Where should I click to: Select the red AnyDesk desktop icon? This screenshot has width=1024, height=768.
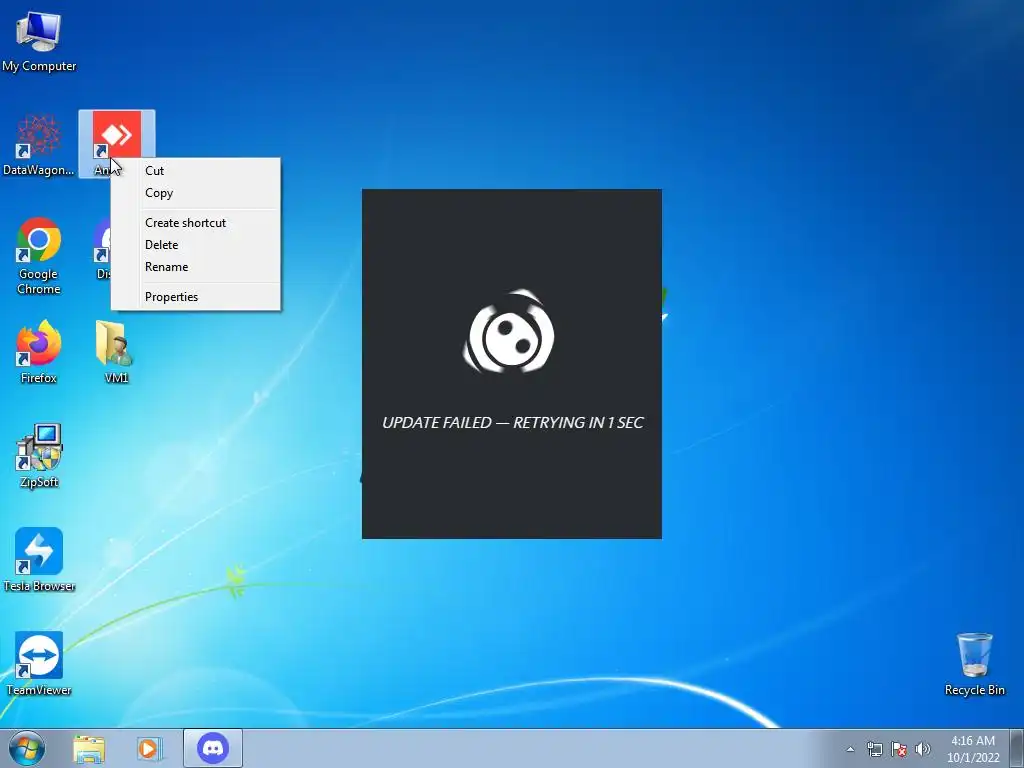tap(117, 134)
